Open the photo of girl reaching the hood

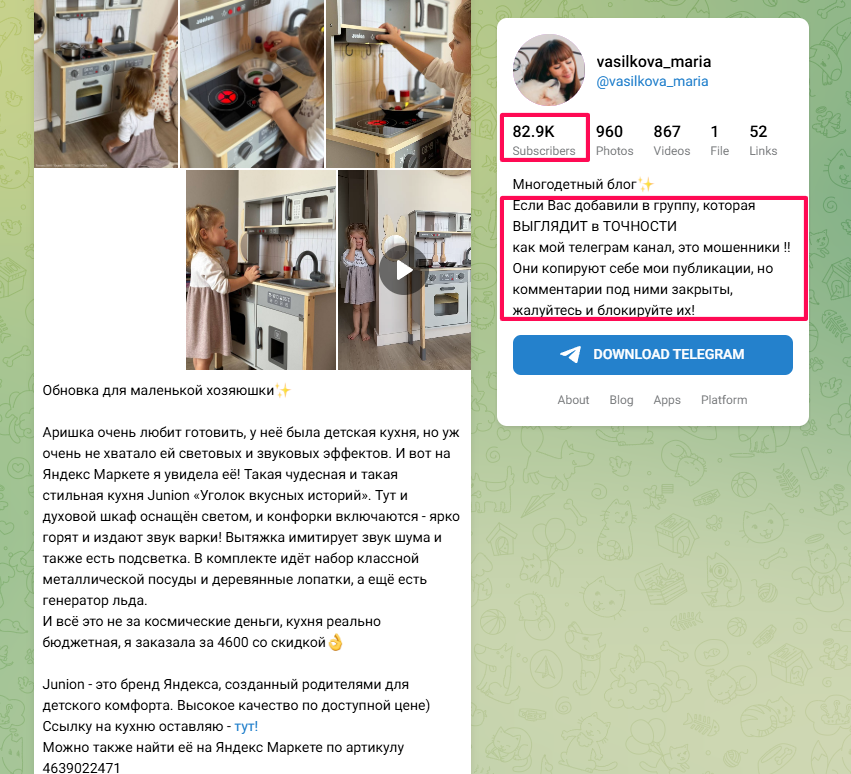(x=398, y=84)
